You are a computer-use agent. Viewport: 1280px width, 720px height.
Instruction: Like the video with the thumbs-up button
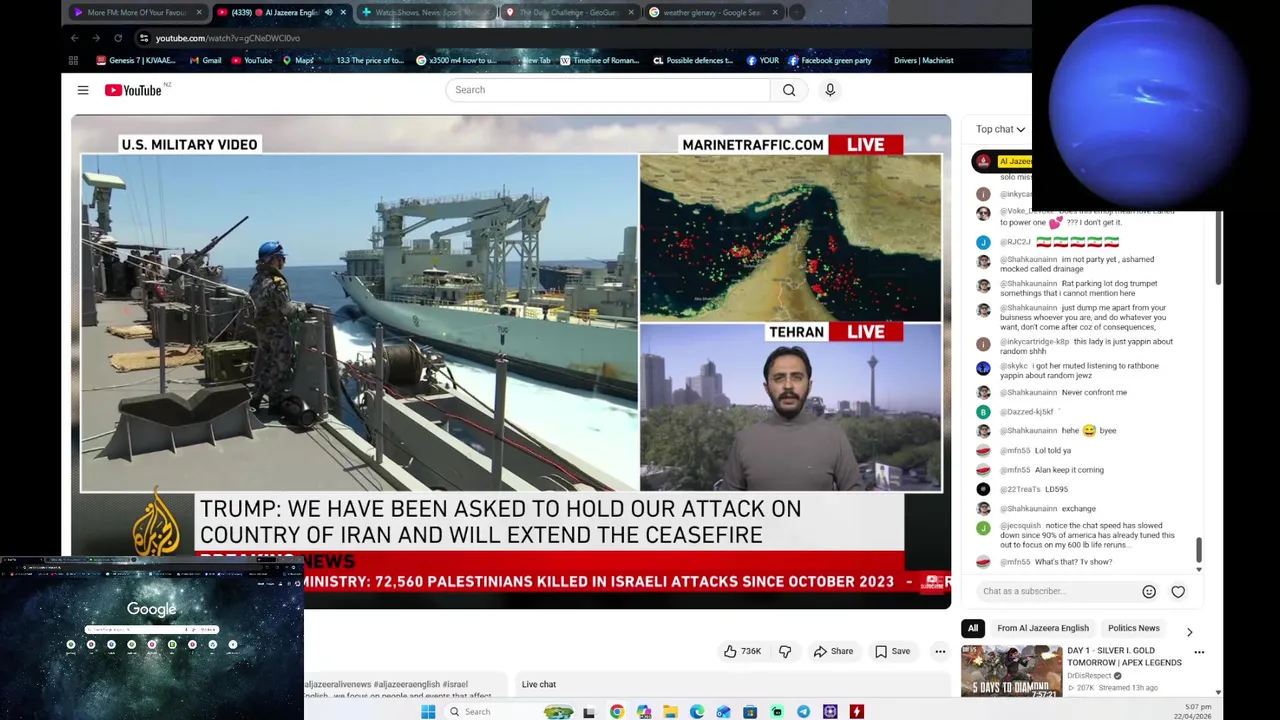tap(742, 651)
